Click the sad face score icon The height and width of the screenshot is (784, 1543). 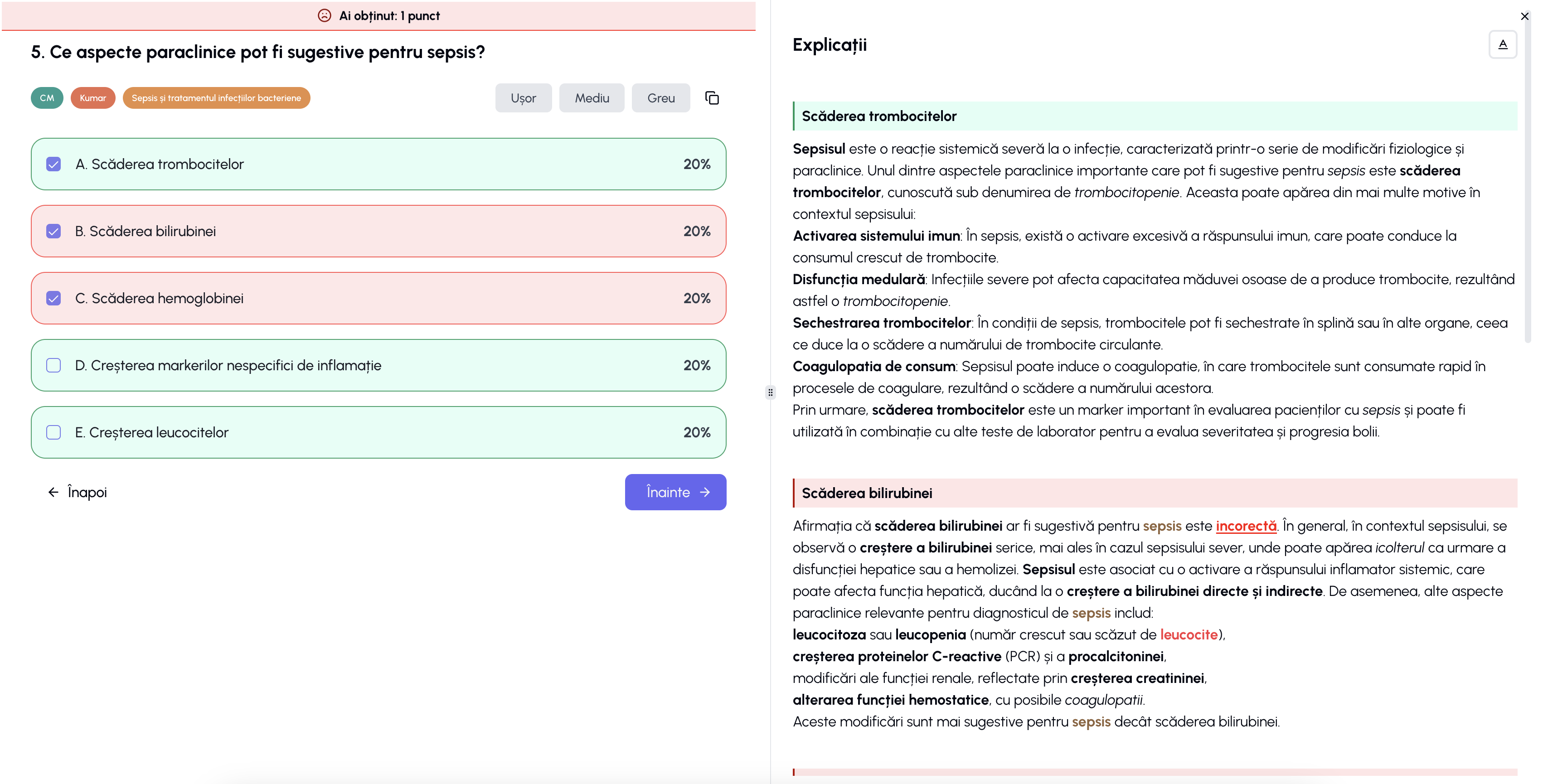pos(324,15)
